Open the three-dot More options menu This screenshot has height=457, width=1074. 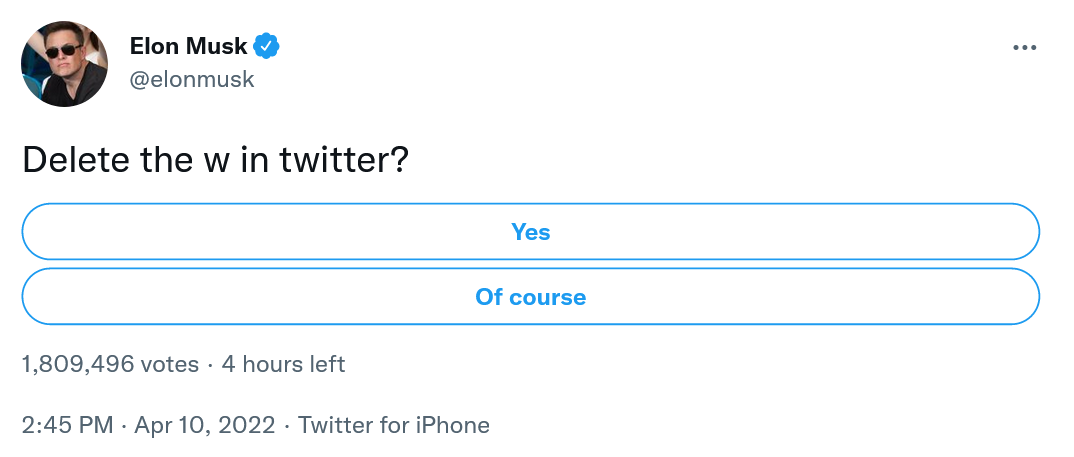[x=1024, y=47]
